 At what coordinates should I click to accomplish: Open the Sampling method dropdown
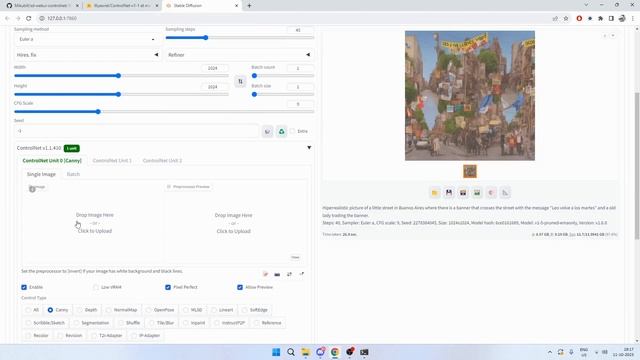pos(87,39)
